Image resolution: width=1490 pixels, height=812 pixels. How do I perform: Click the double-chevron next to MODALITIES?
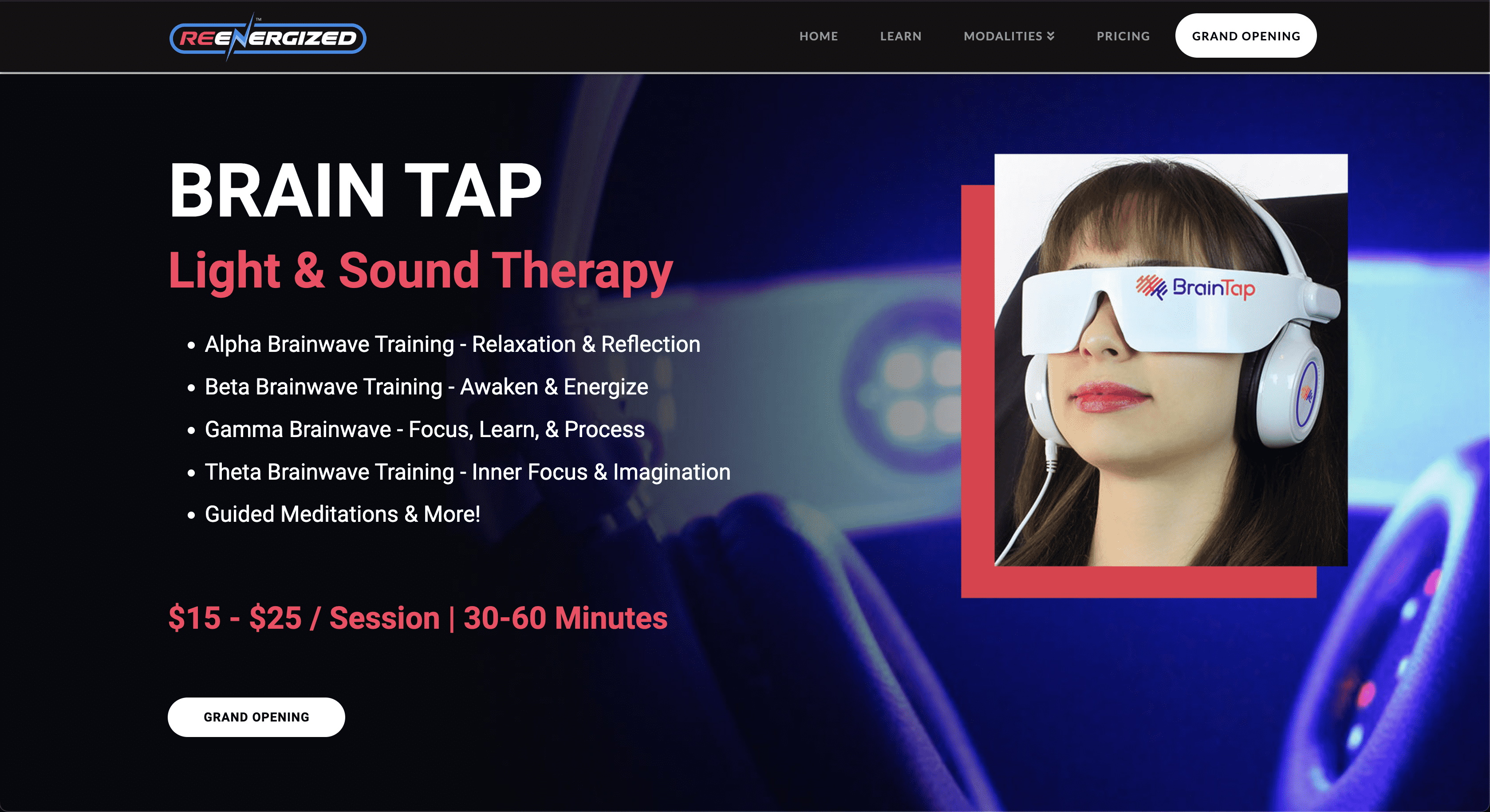[1051, 36]
